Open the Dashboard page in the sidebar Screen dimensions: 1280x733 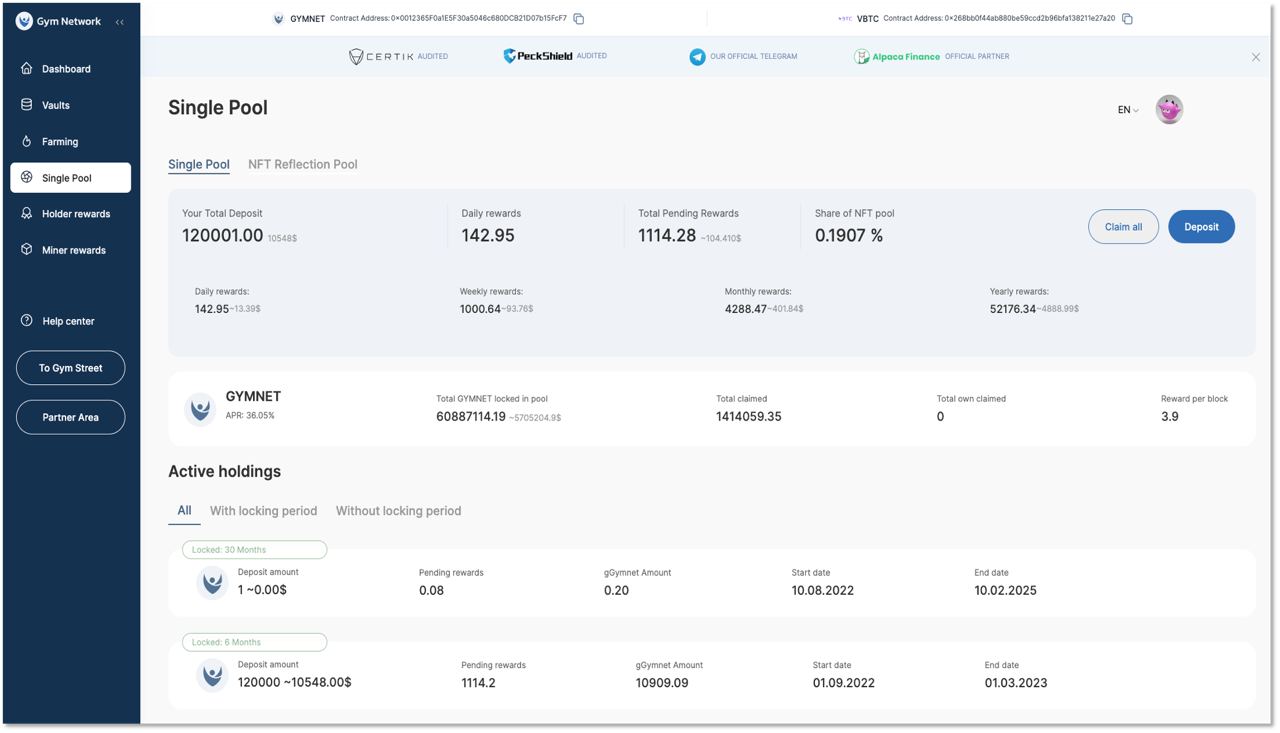(66, 69)
